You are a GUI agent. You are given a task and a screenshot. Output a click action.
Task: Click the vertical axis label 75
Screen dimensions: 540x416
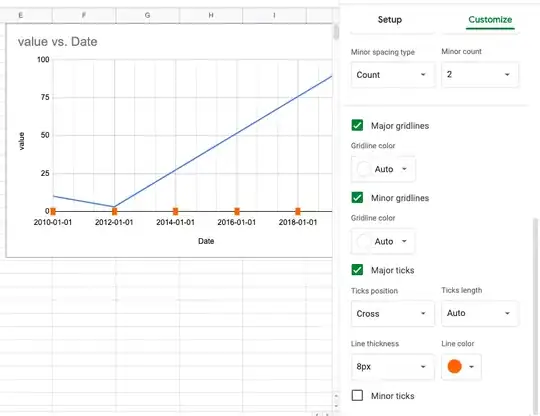pos(45,97)
